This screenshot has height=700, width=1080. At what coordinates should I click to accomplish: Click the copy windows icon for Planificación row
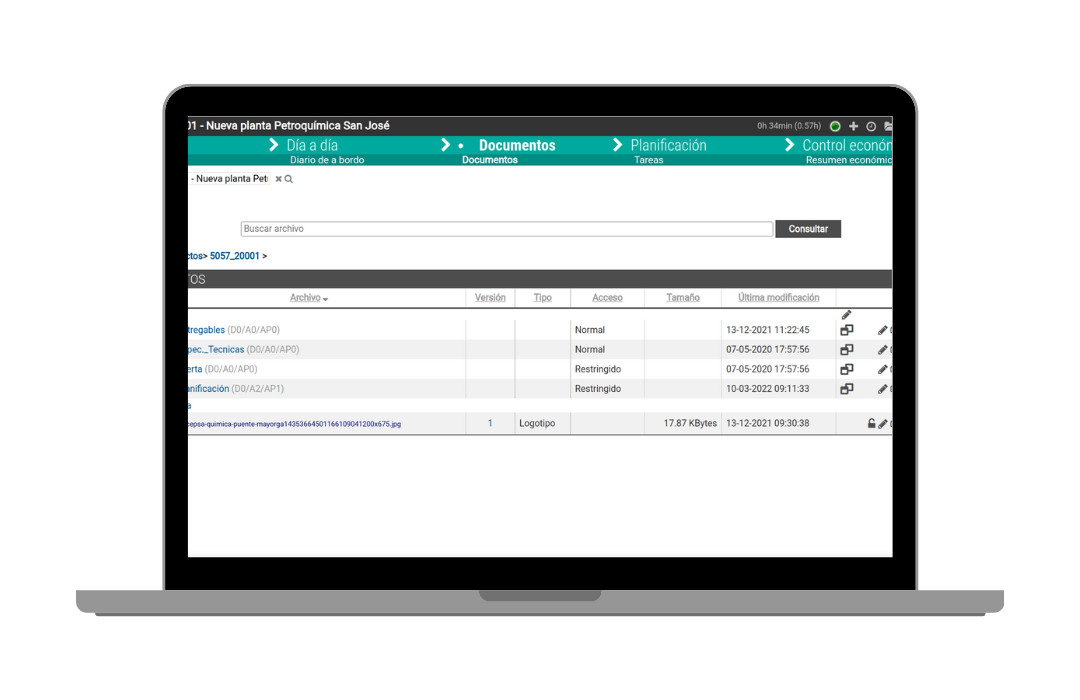click(x=846, y=389)
